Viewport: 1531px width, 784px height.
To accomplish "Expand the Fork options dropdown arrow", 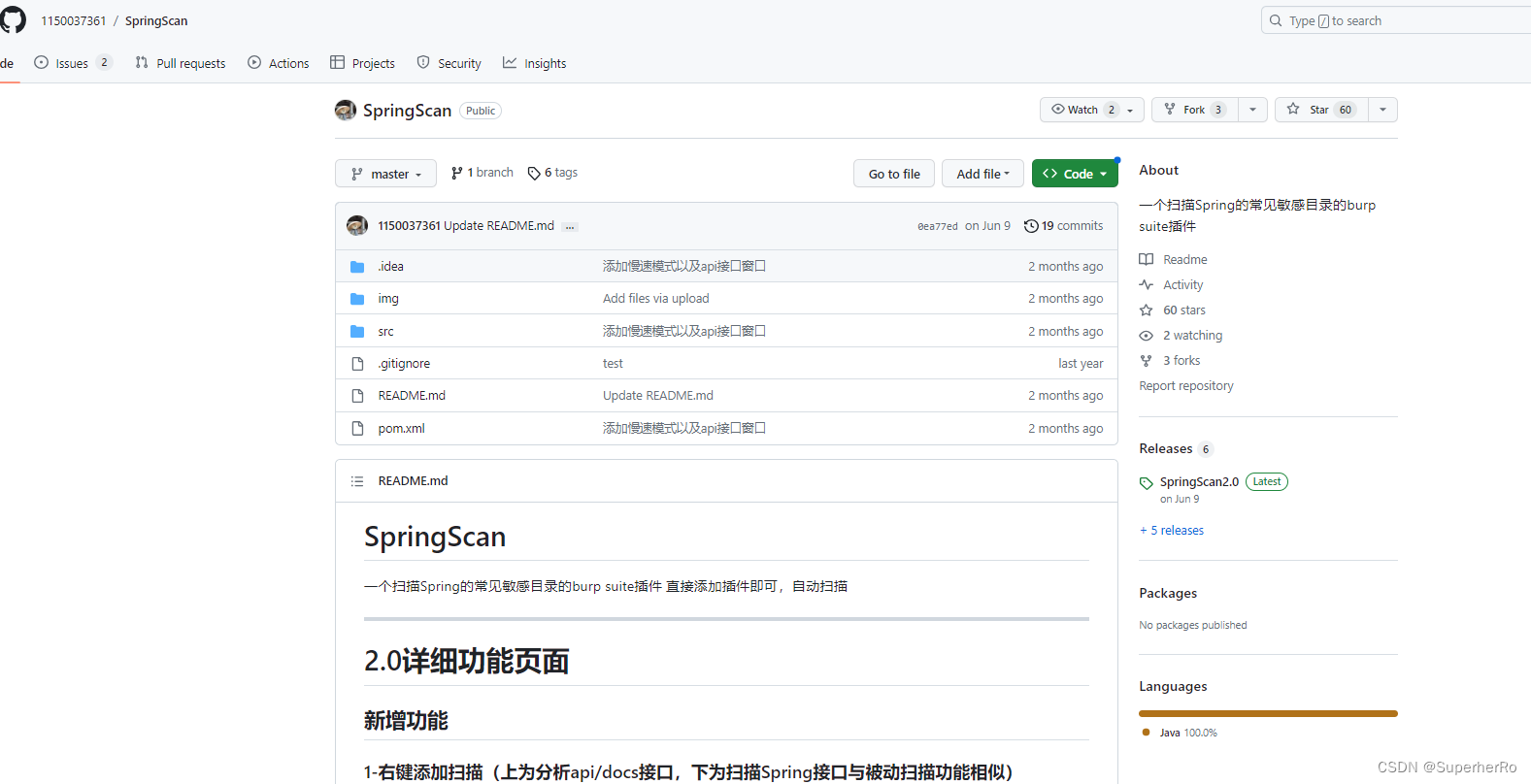I will click(1252, 110).
